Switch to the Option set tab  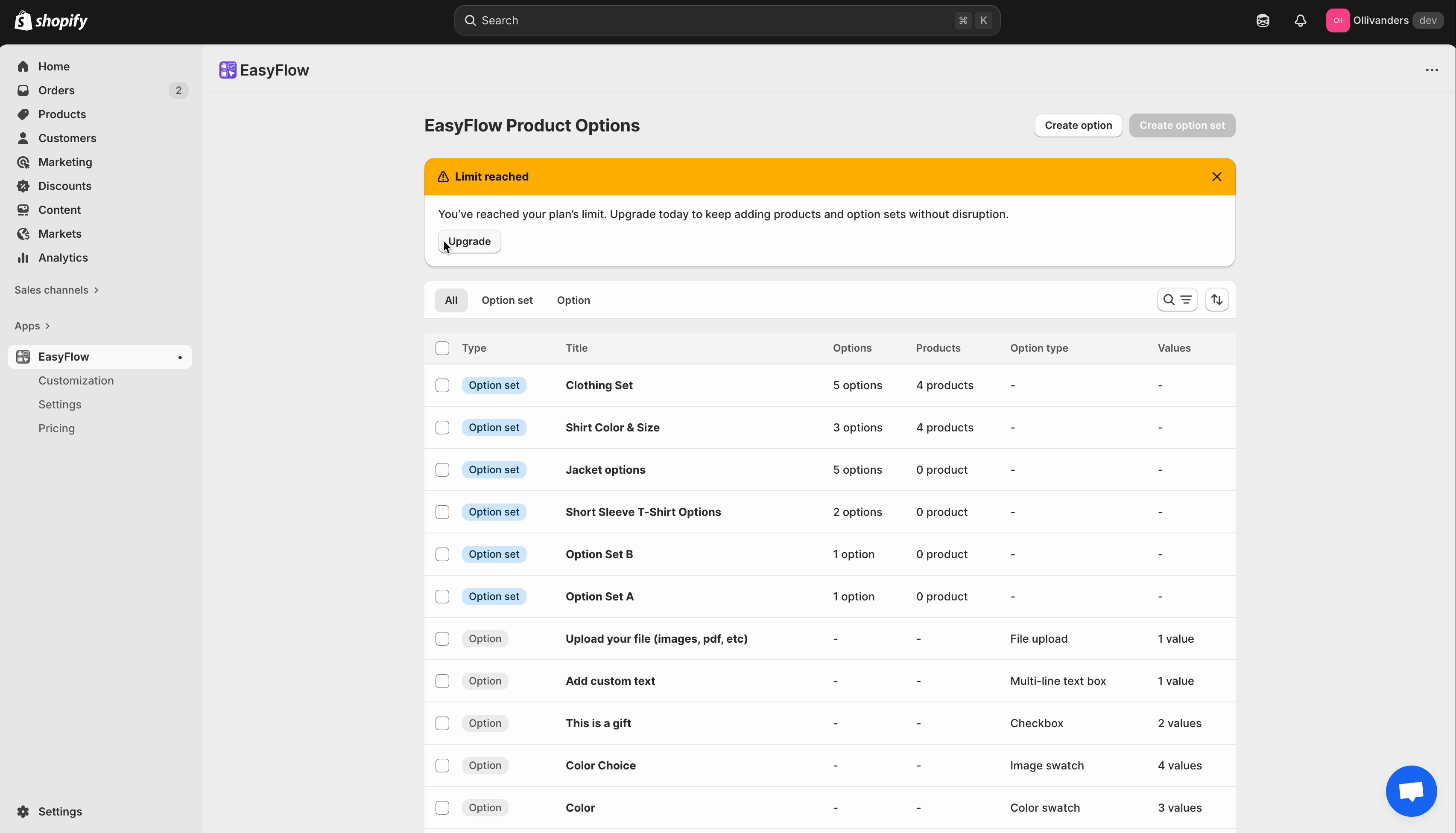point(507,300)
